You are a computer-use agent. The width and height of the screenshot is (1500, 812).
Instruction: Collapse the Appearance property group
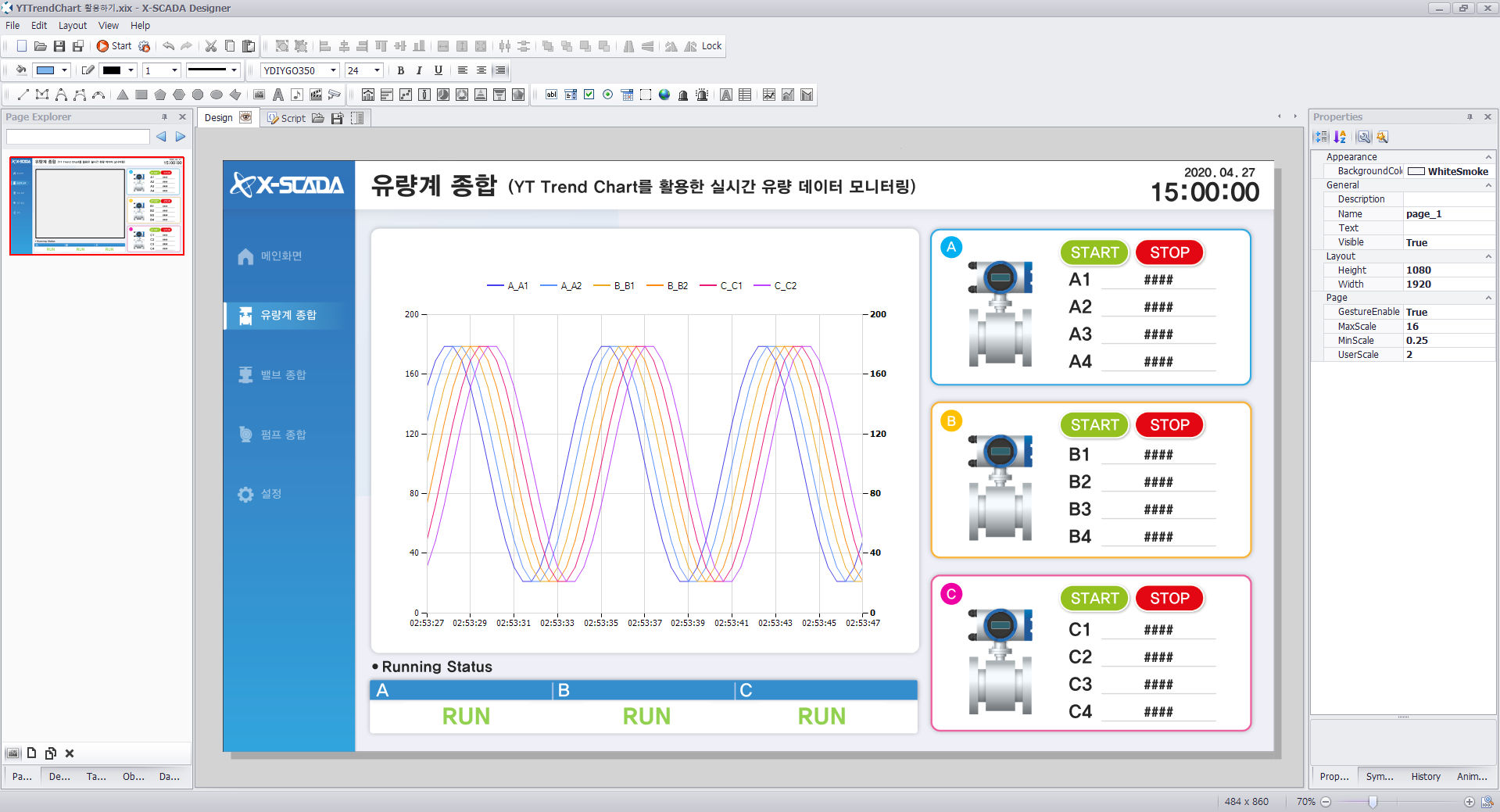(x=1488, y=157)
